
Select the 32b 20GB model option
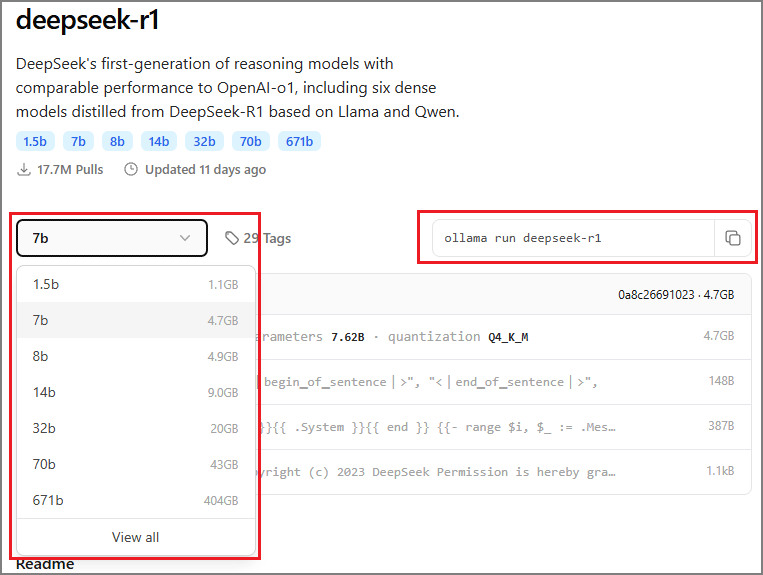[135, 428]
